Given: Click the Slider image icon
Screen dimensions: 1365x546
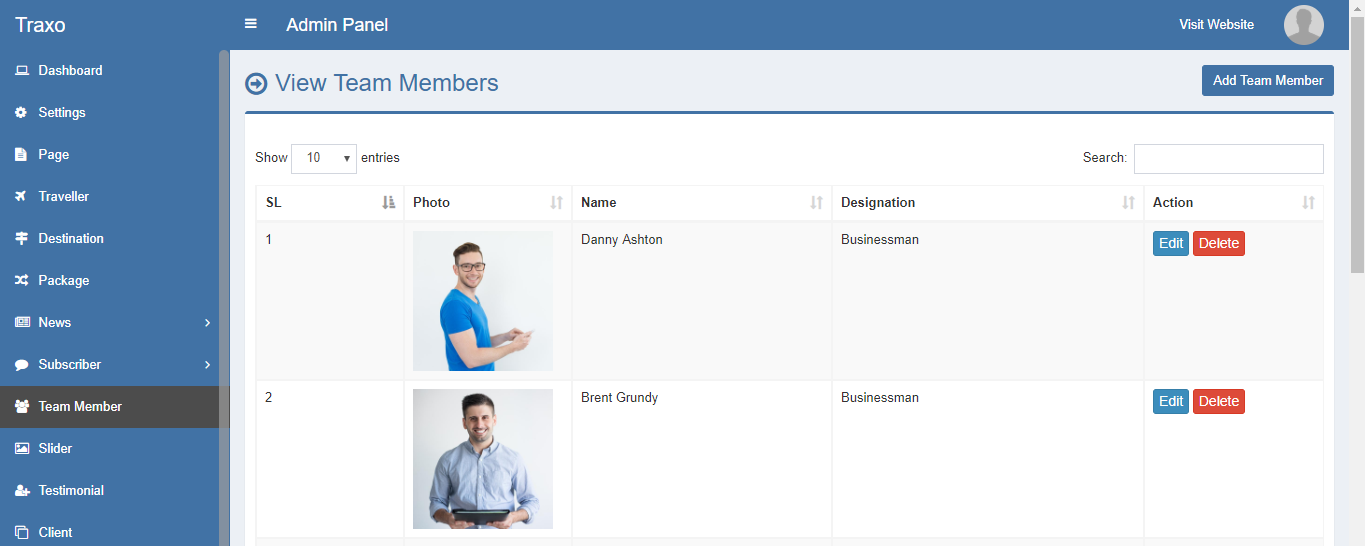Looking at the screenshot, I should click(x=21, y=449).
